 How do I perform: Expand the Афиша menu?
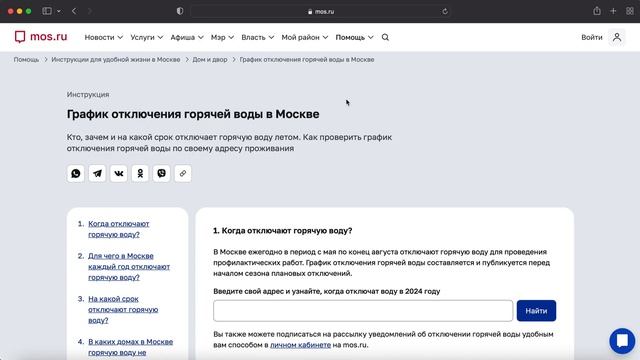[187, 37]
